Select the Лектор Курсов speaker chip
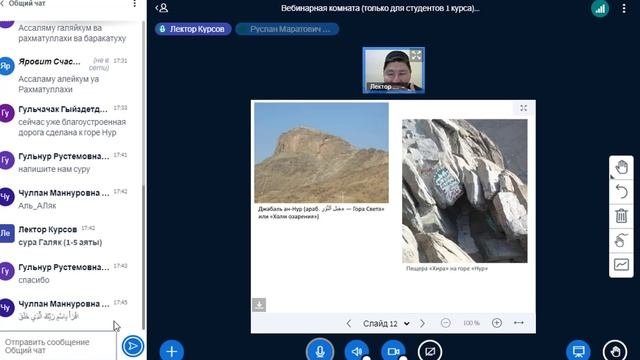This screenshot has width=640, height=360. 193,29
